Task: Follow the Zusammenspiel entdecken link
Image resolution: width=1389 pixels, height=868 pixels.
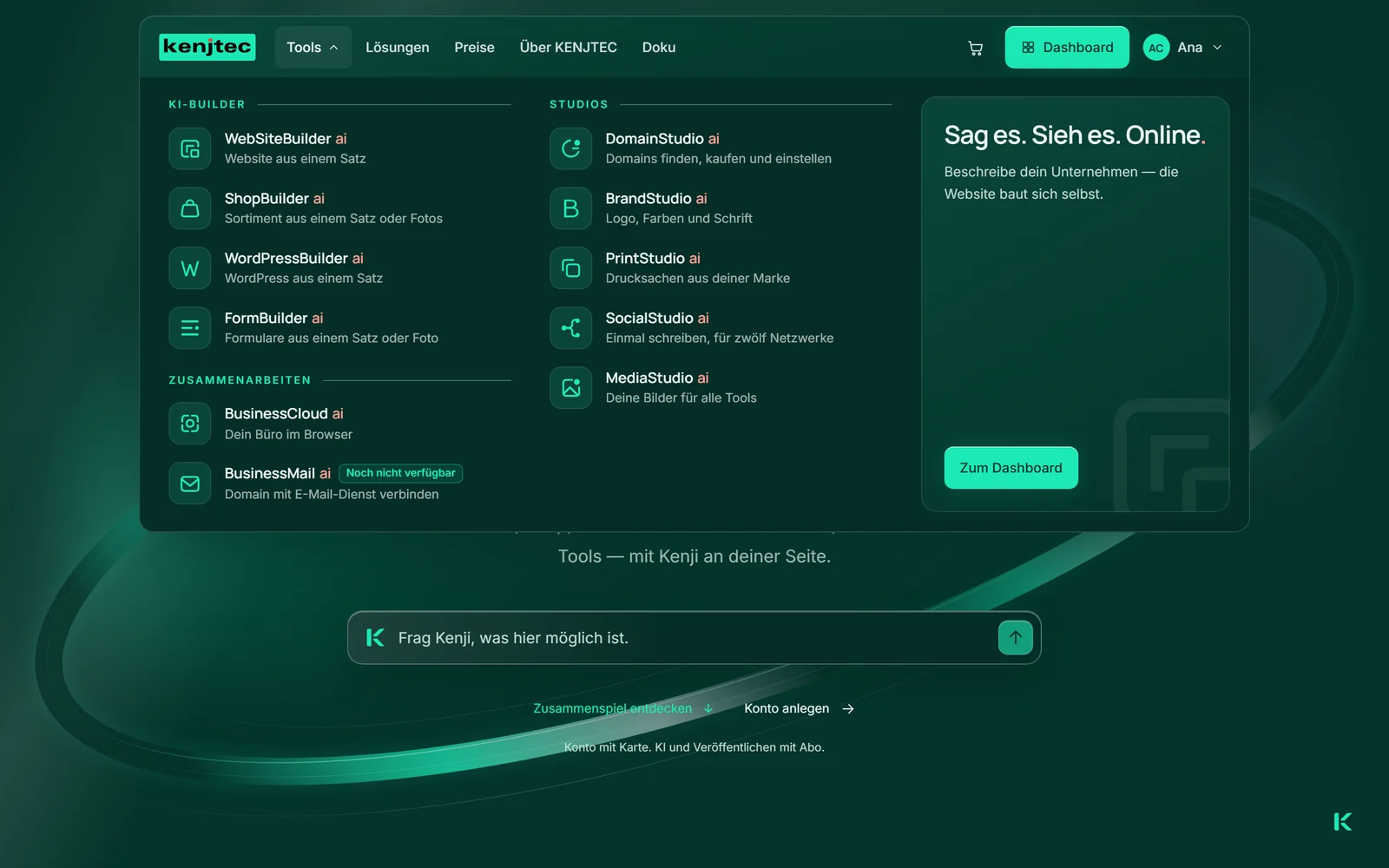Action: [x=622, y=708]
